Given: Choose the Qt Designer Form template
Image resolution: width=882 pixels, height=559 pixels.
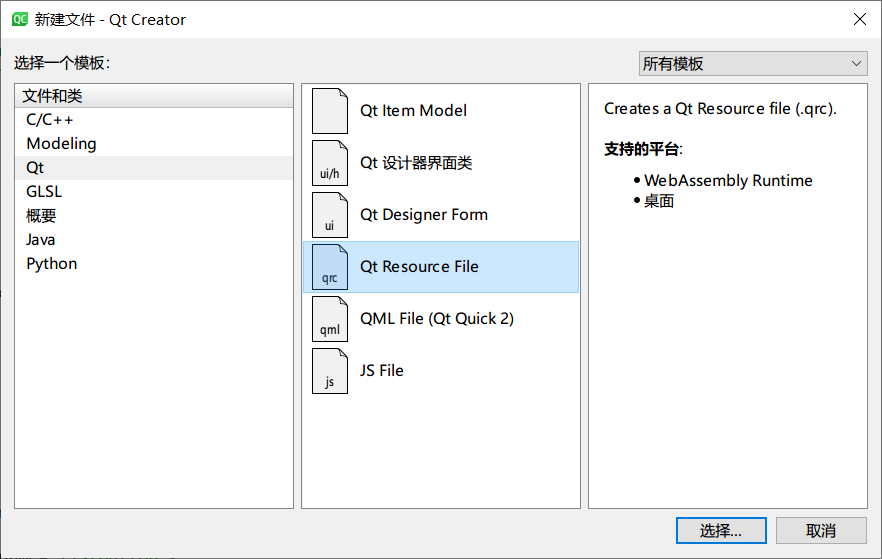Looking at the screenshot, I should [x=441, y=215].
